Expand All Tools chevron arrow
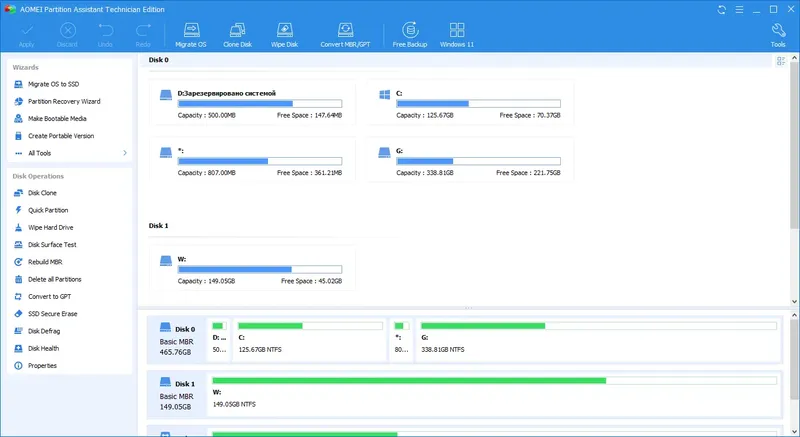 pyautogui.click(x=125, y=153)
